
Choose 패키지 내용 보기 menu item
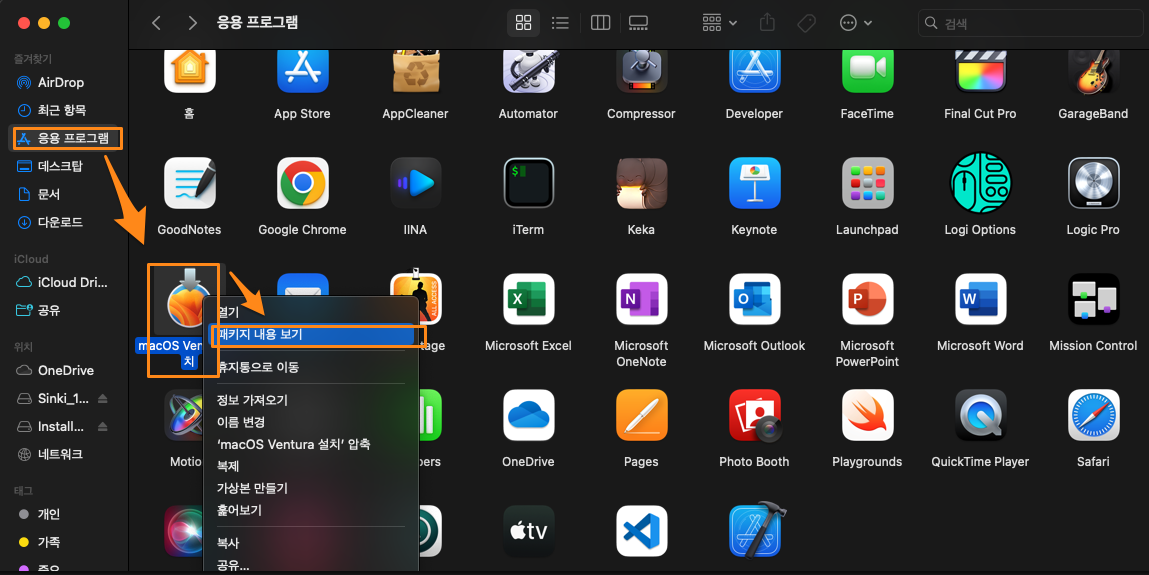[311, 334]
